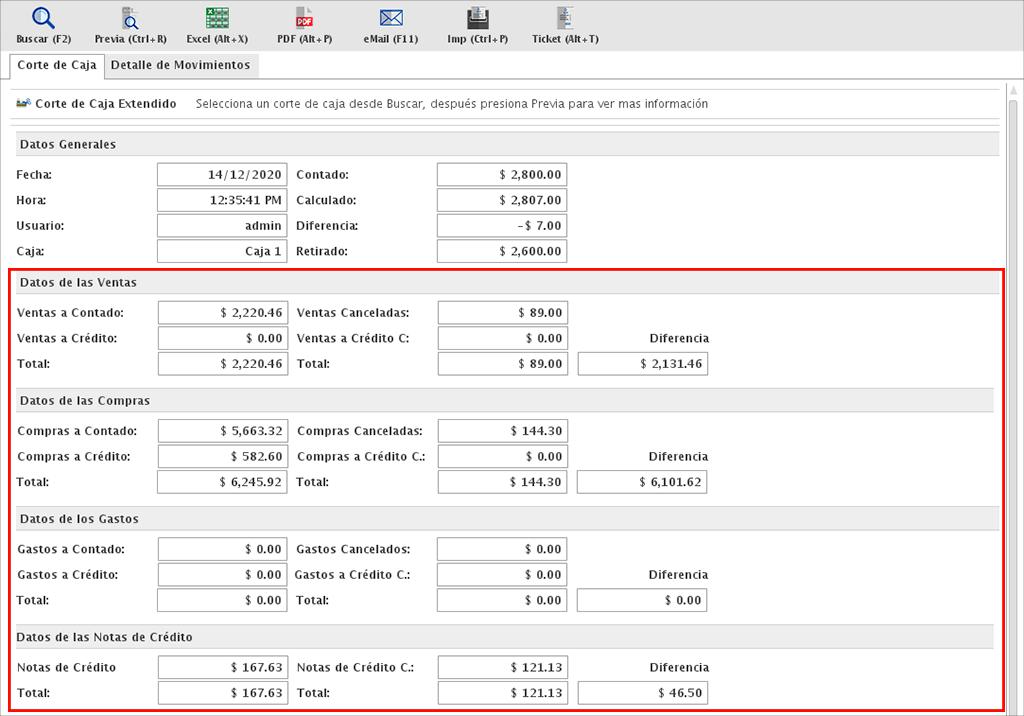Click the Fecha date field
This screenshot has width=1024, height=716.
click(222, 175)
